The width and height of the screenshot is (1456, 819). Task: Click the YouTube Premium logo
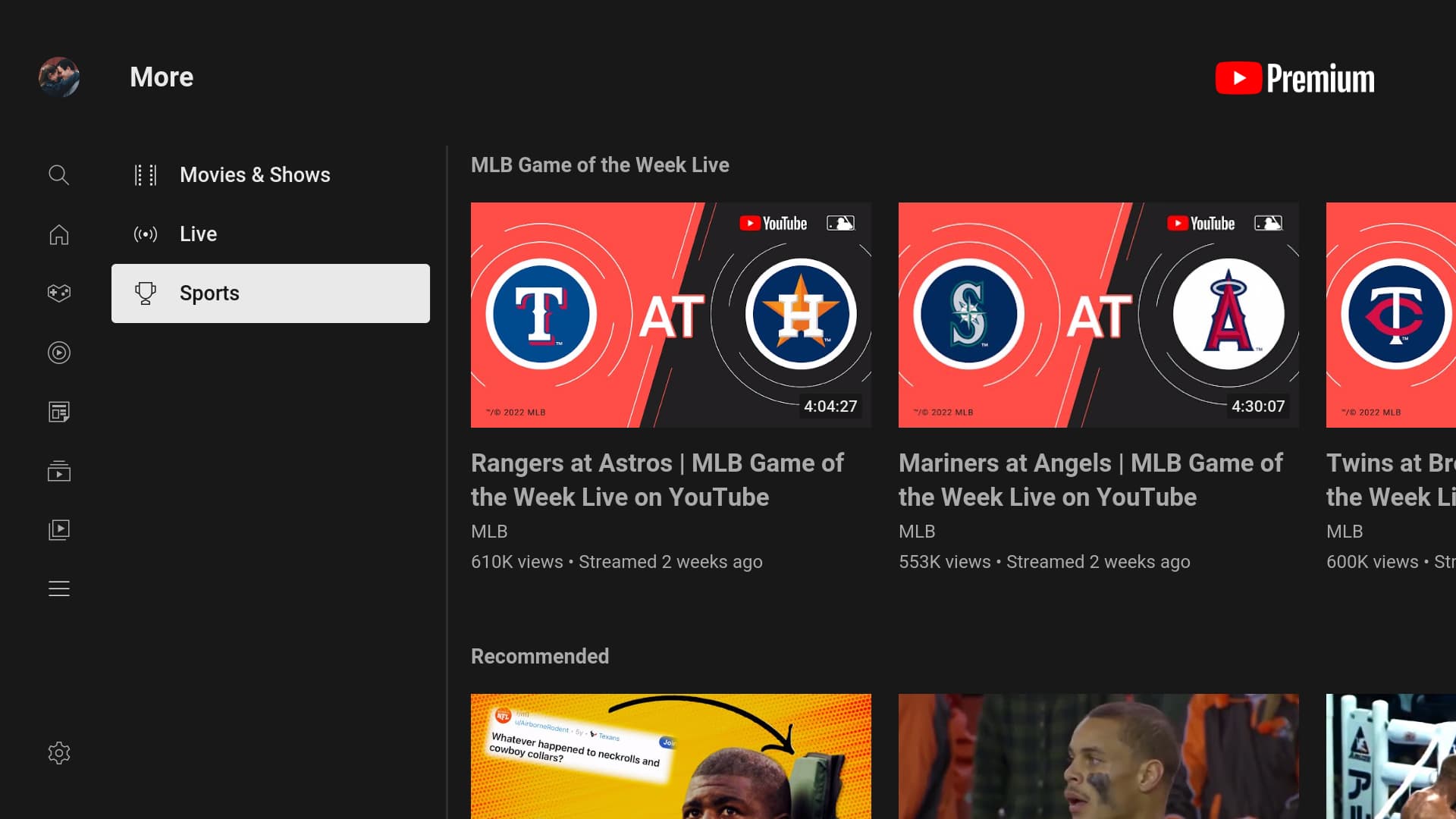coord(1294,77)
